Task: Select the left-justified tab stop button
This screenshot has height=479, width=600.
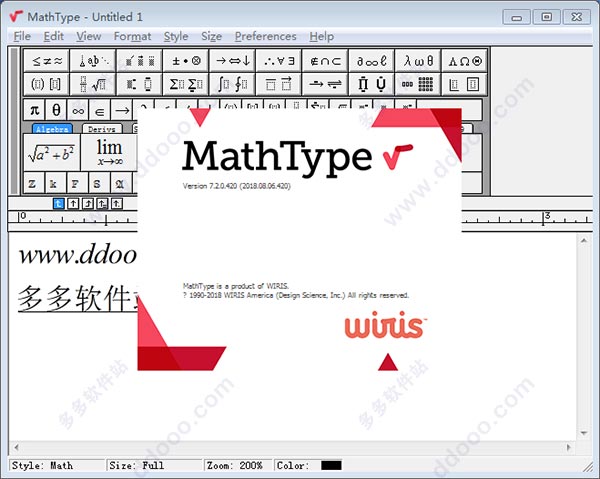Action: point(59,204)
